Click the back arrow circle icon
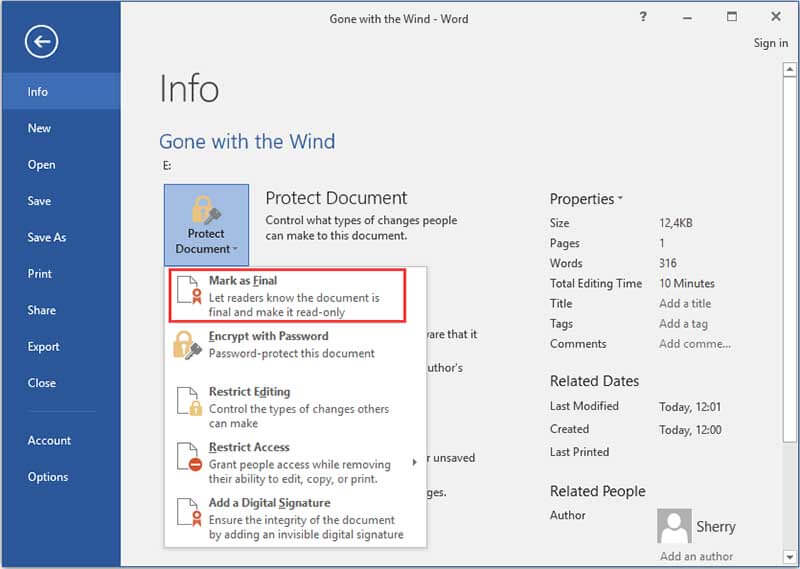Screen dimensions: 800x569 click(x=41, y=42)
